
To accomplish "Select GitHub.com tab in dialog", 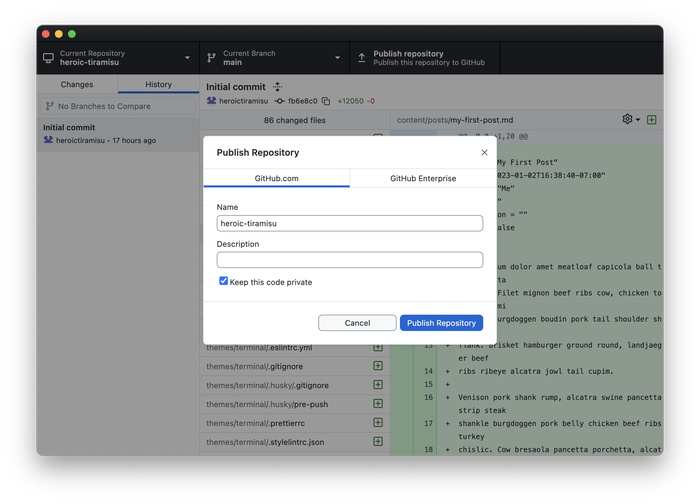I will pos(276,178).
